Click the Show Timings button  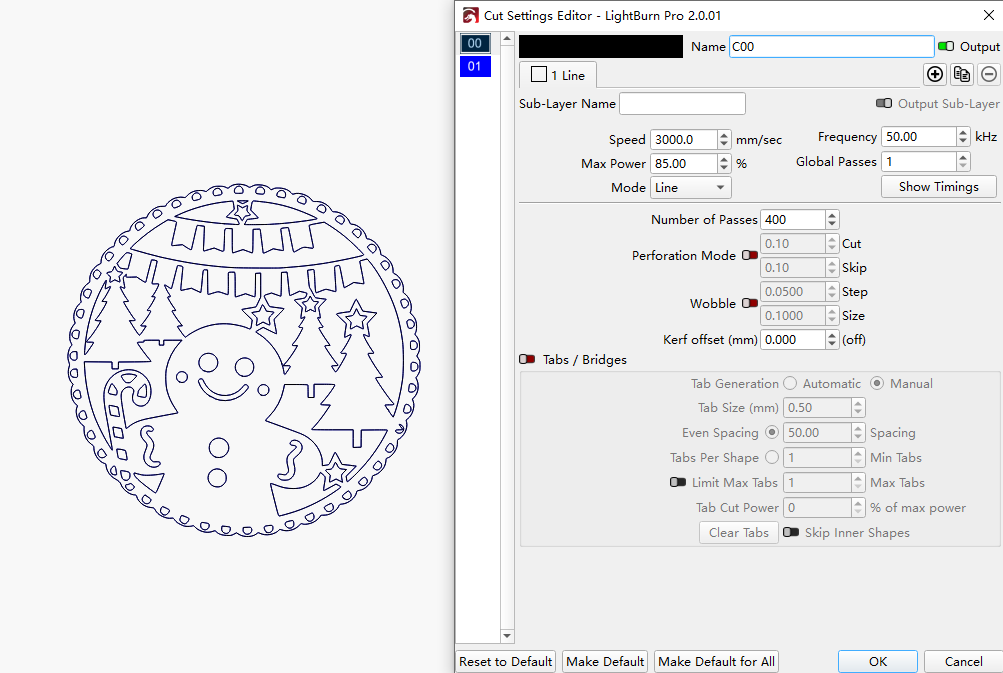(938, 186)
